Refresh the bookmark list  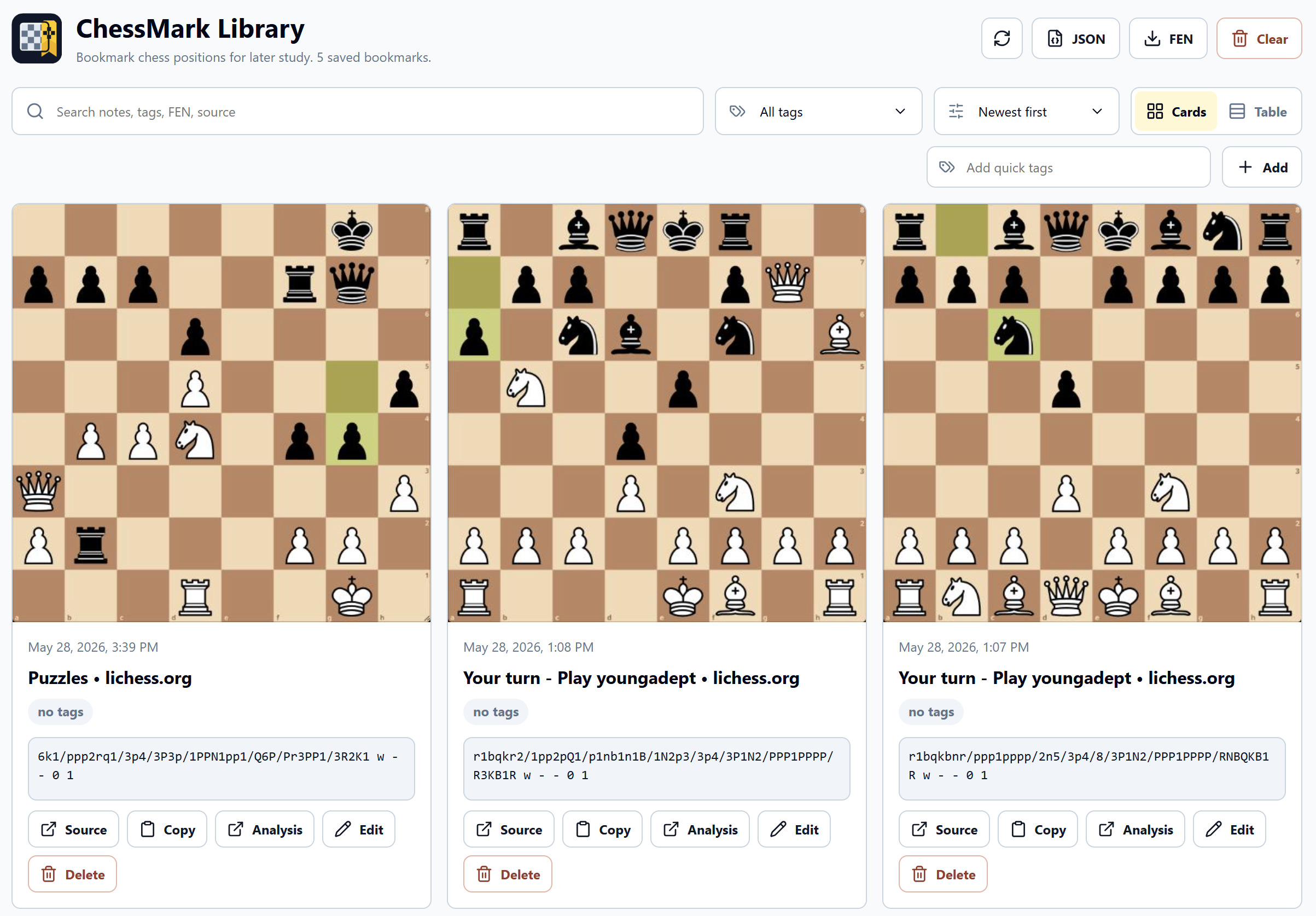[1001, 38]
